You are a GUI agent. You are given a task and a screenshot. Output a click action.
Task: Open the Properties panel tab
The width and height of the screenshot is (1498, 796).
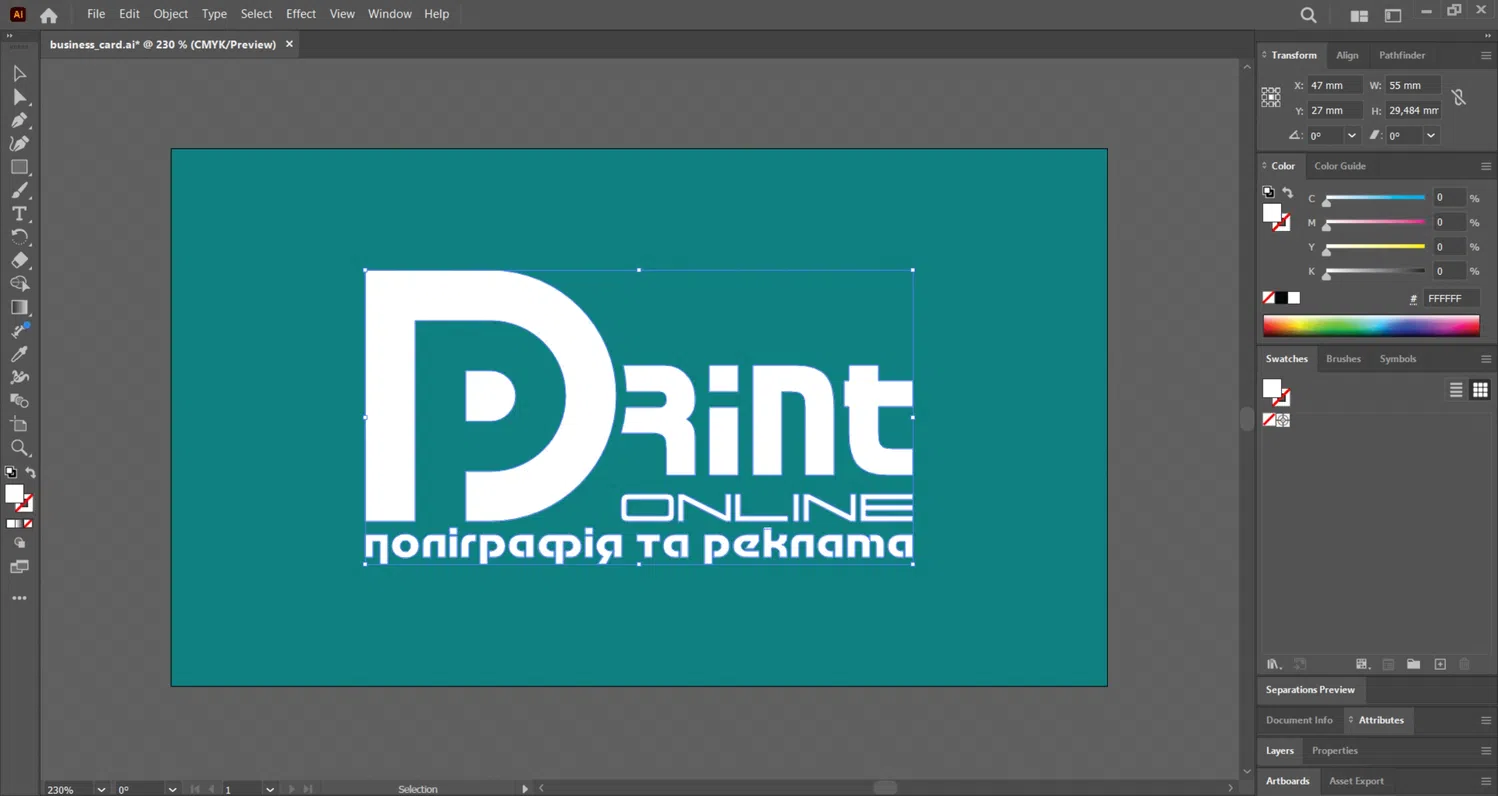click(x=1334, y=750)
